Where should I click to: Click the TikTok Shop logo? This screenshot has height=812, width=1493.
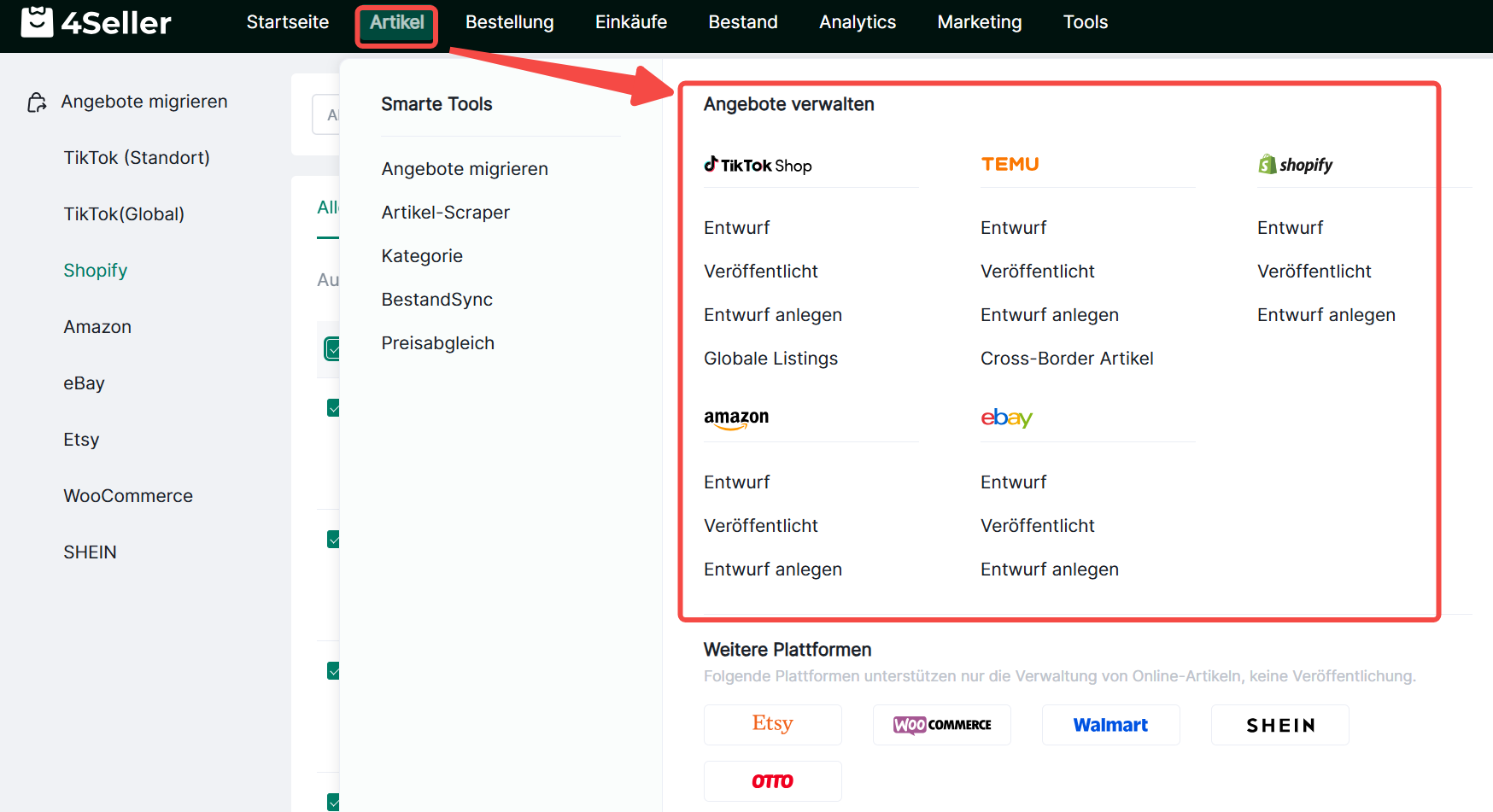pos(758,165)
